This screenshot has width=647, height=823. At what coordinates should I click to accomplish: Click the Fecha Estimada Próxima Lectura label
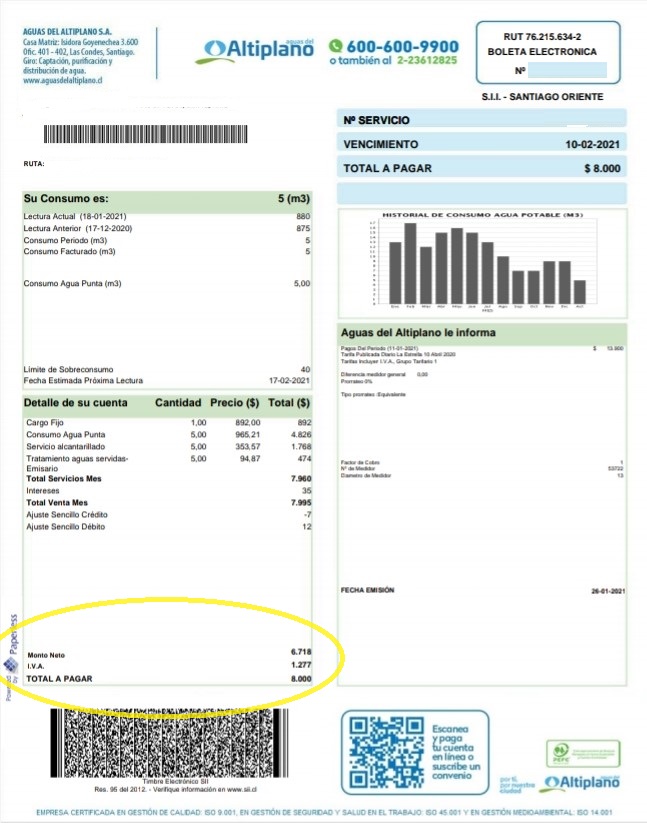click(83, 381)
